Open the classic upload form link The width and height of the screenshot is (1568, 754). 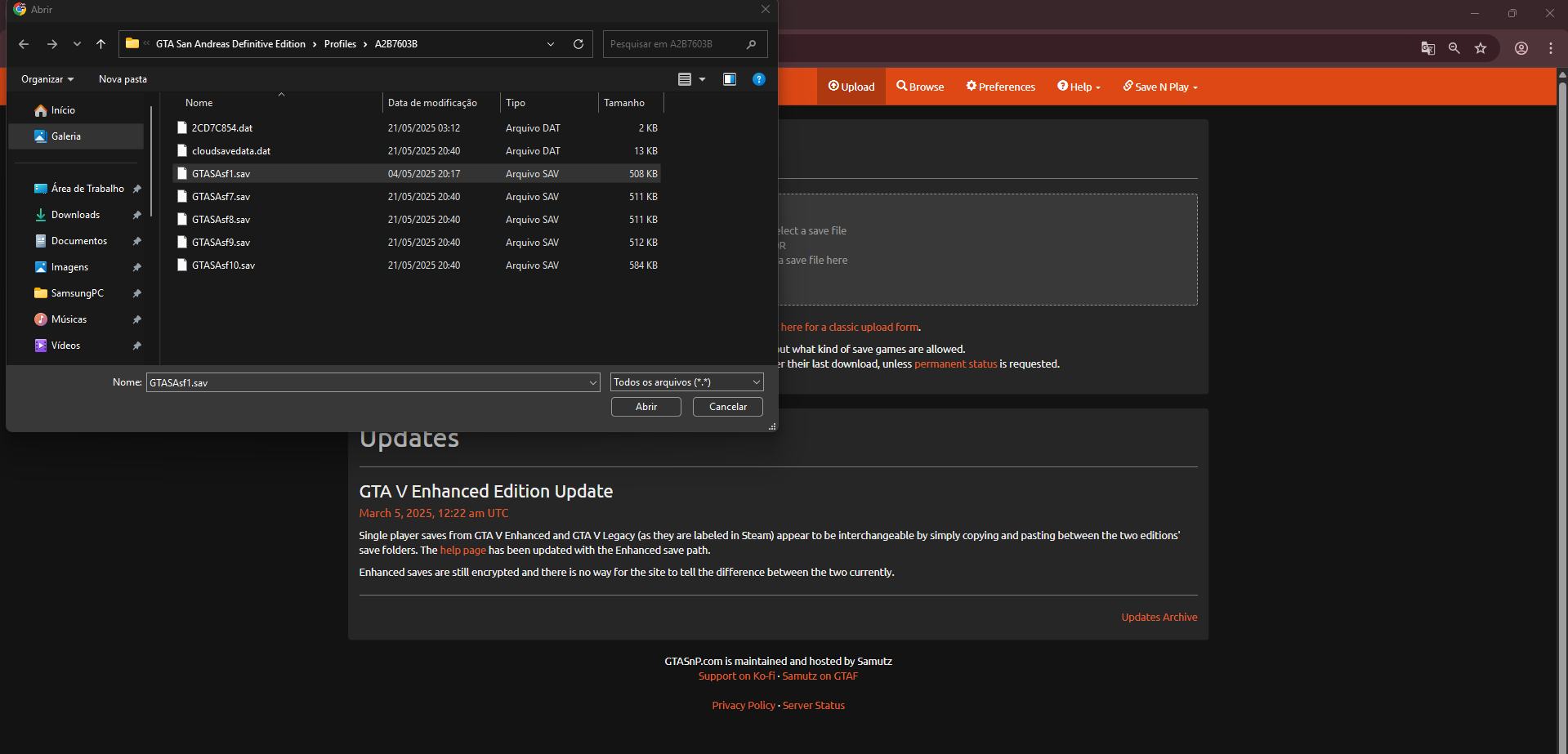click(850, 328)
